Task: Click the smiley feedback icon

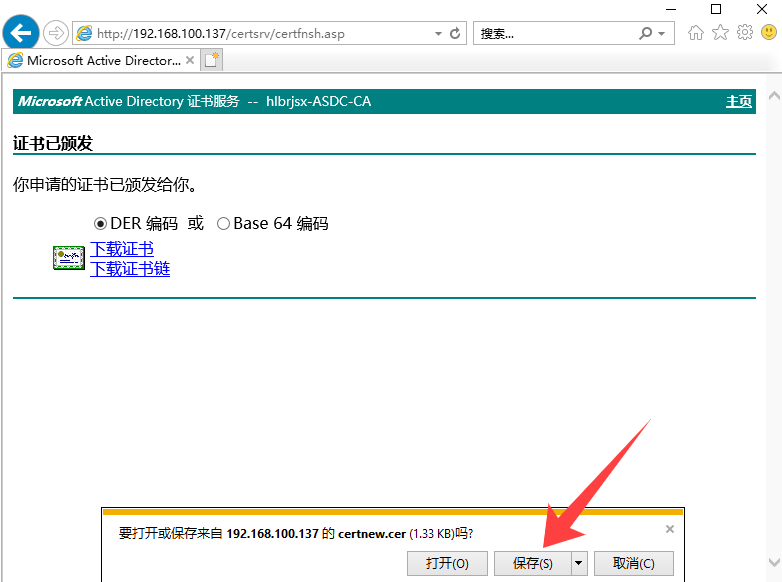Action: 768,33
